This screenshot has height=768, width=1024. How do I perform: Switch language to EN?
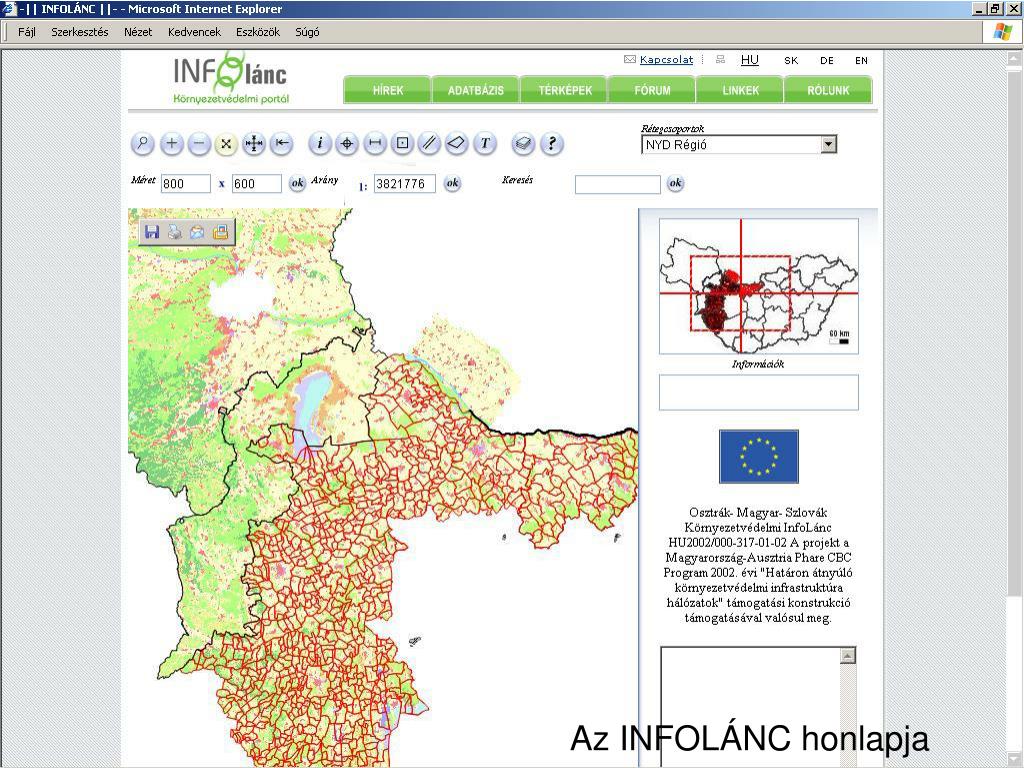click(861, 60)
